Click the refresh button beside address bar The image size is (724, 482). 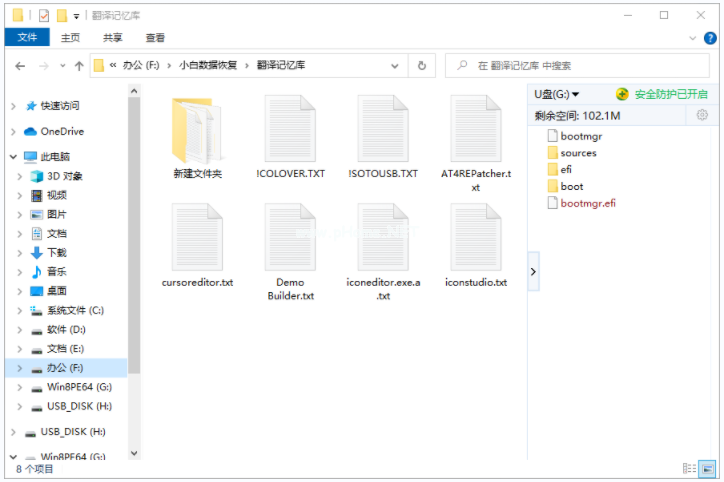coord(422,66)
